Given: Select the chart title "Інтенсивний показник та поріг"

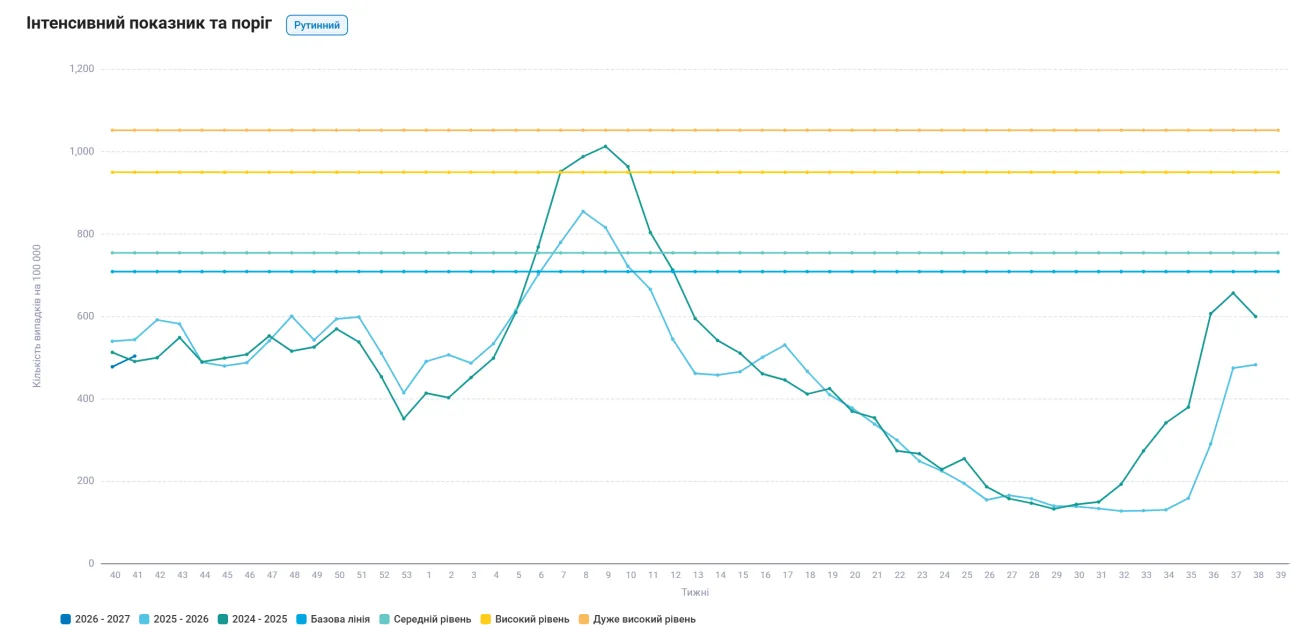Looking at the screenshot, I should point(149,24).
